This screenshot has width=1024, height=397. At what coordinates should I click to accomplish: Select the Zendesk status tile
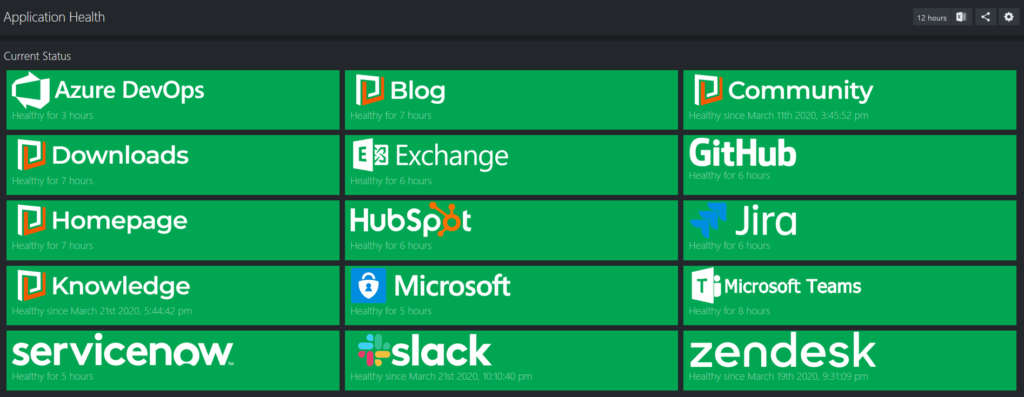click(x=850, y=360)
